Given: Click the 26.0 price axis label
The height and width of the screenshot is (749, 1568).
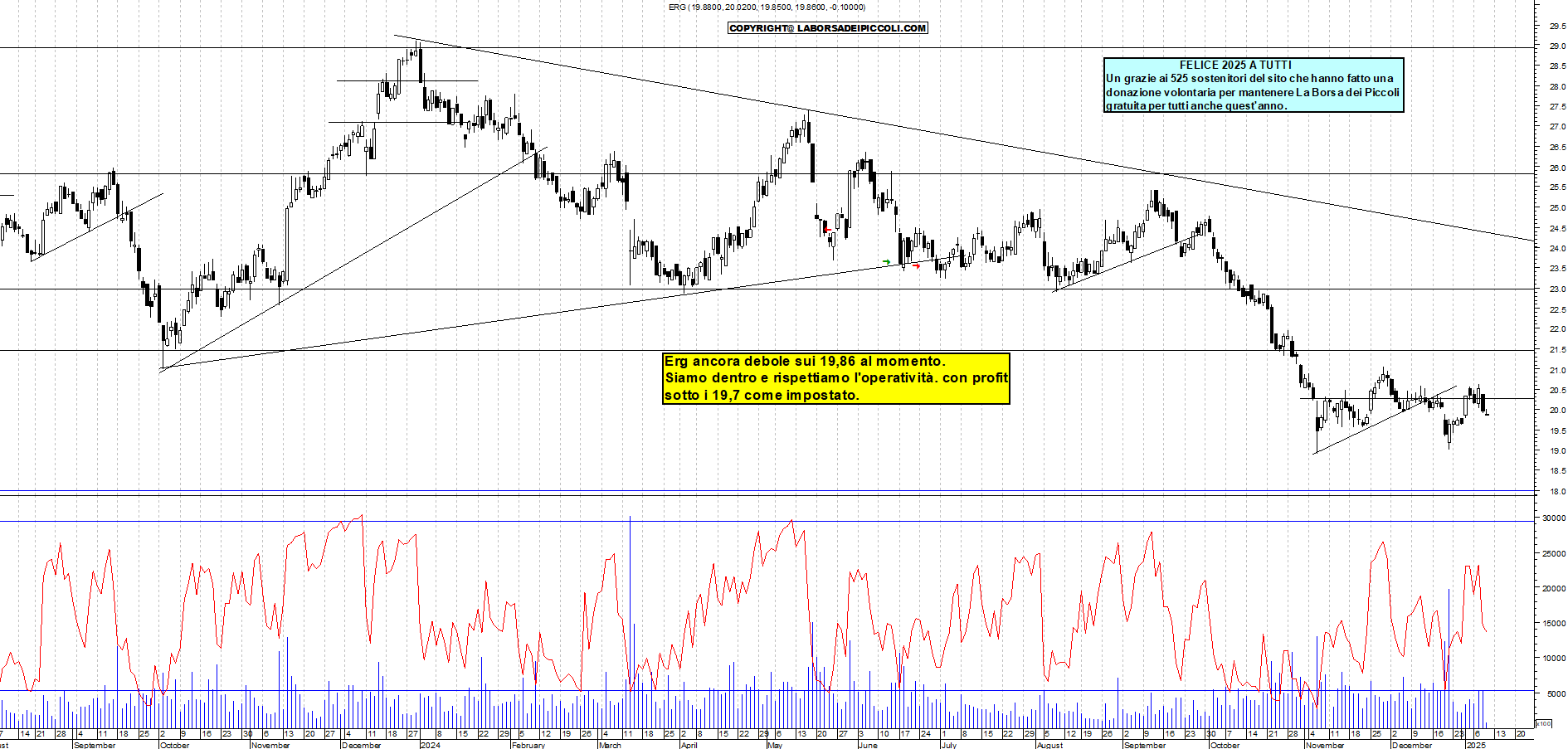Looking at the screenshot, I should pos(1557,168).
